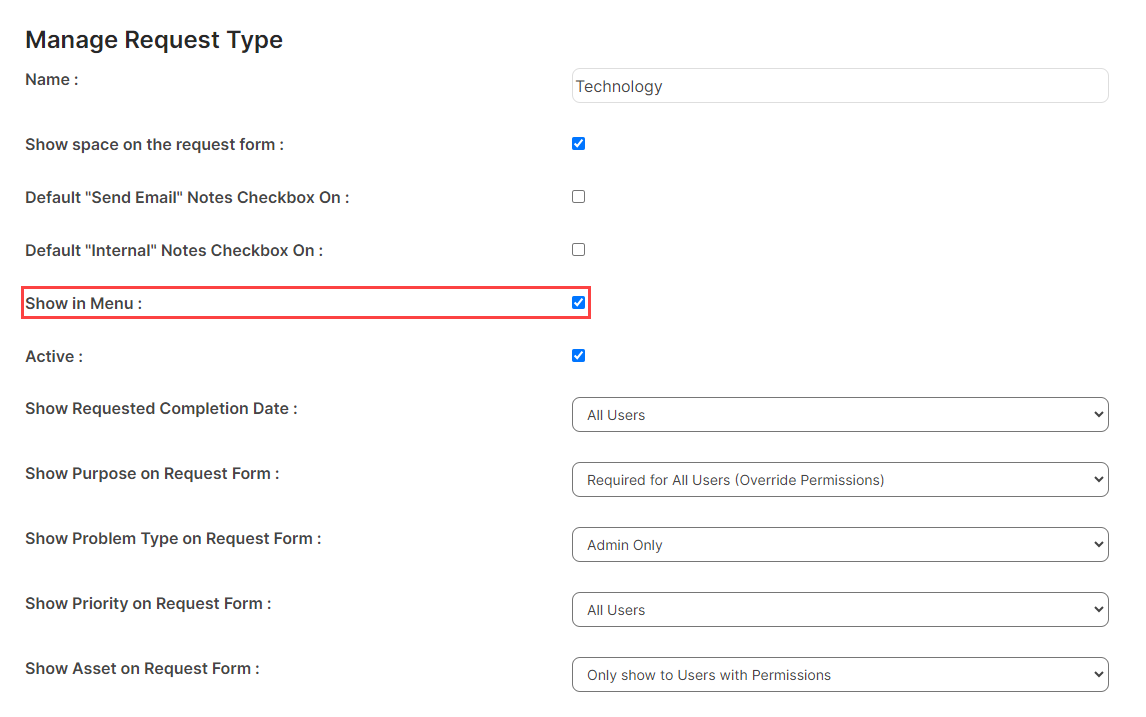Image resolution: width=1146 pixels, height=717 pixels.
Task: Click the Manage Request Type heading
Action: tap(154, 39)
